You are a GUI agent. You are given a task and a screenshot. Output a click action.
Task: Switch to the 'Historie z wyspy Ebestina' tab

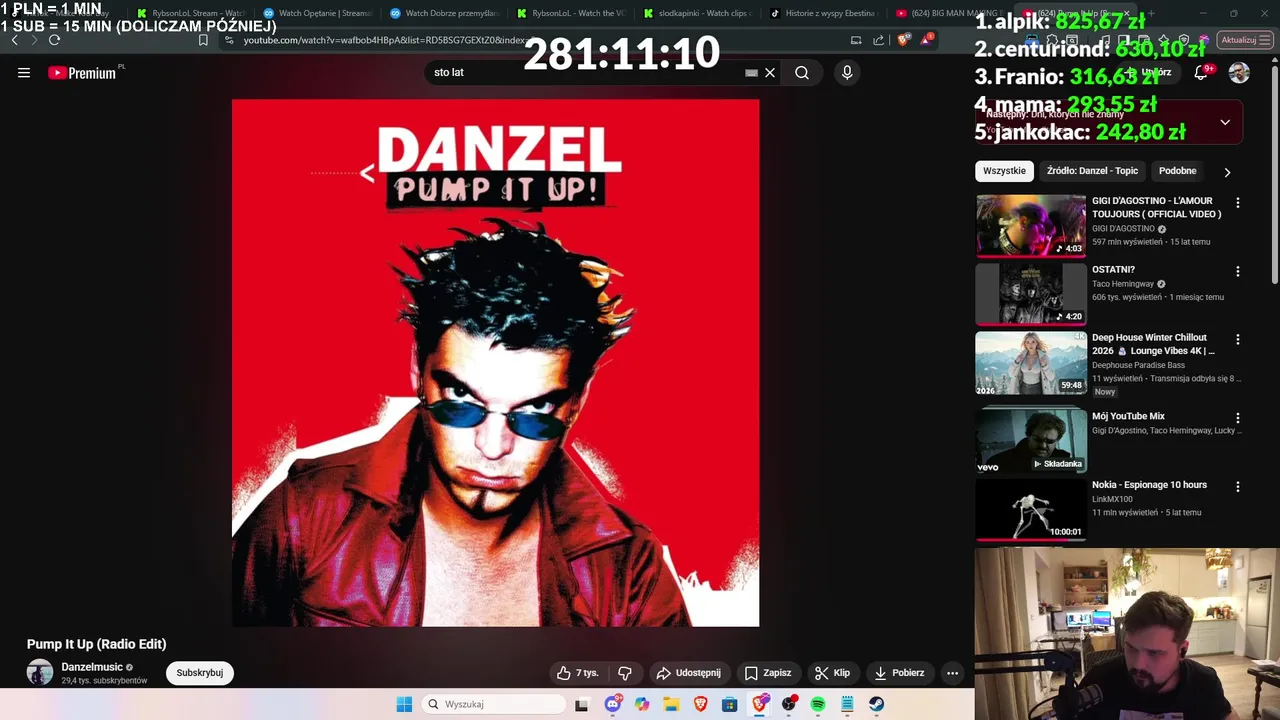(822, 13)
